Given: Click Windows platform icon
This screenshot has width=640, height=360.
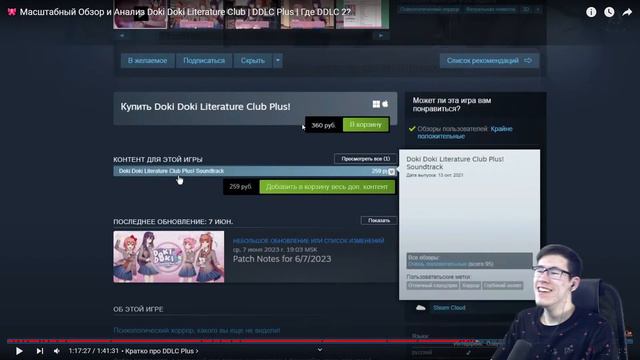Looking at the screenshot, I should point(376,104).
